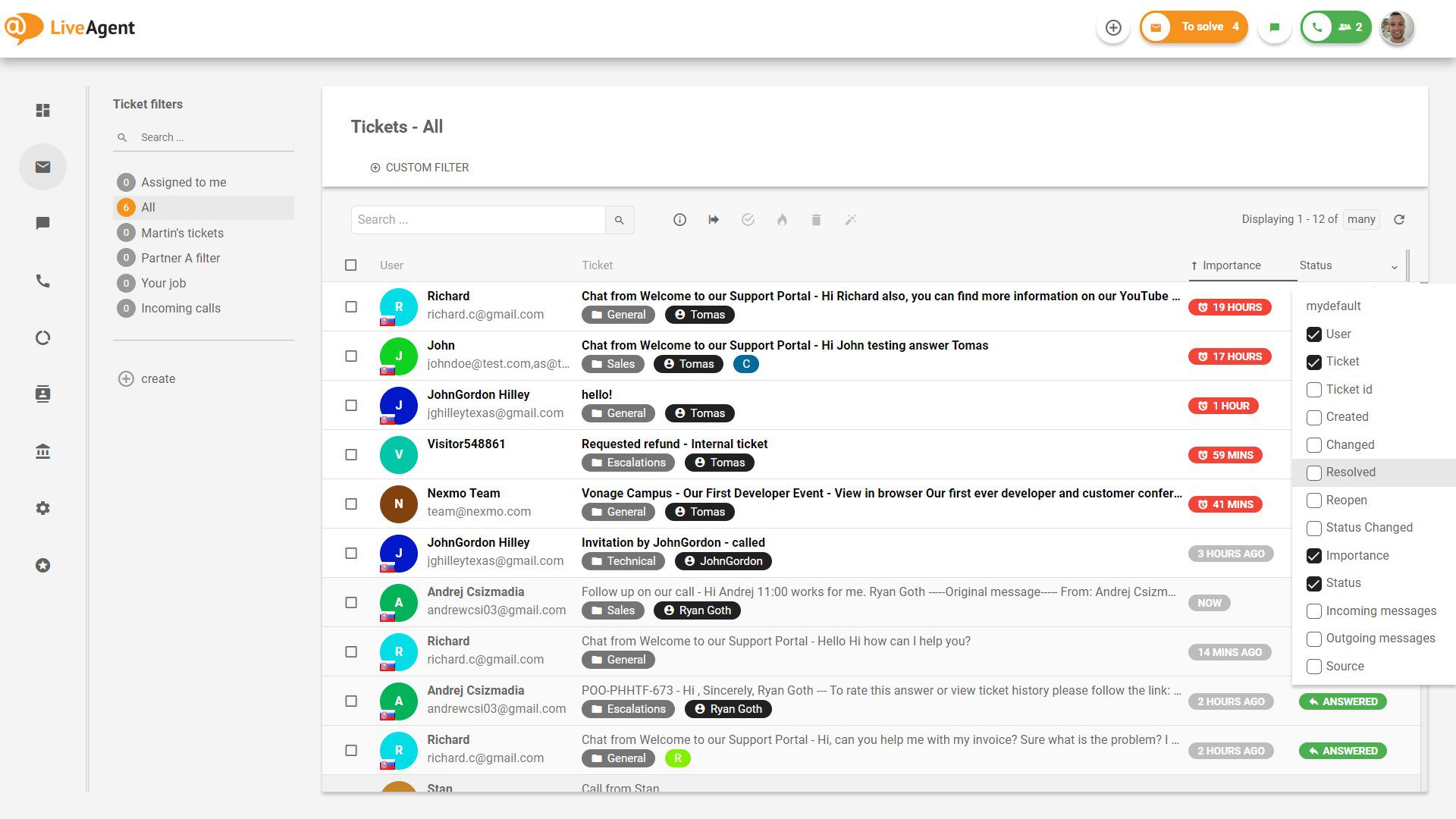Check the Visitor548861 ticket checkbox
Image resolution: width=1456 pixels, height=819 pixels.
(x=350, y=454)
